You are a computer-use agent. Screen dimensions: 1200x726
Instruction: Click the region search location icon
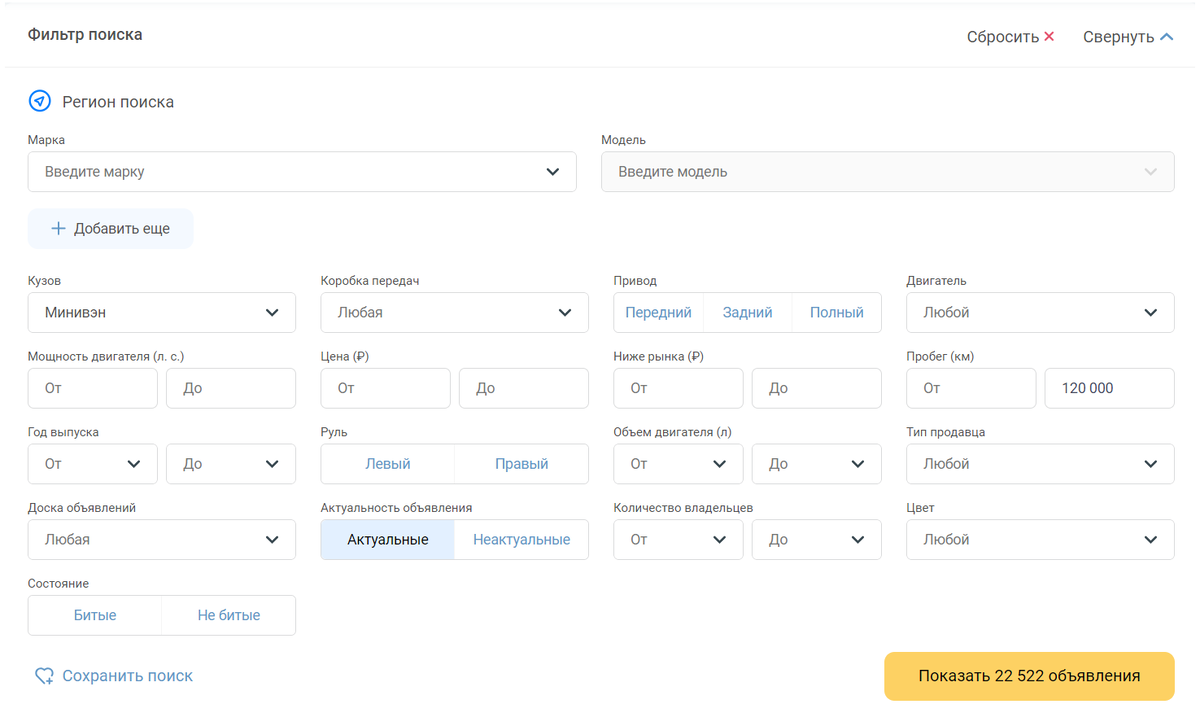[39, 101]
